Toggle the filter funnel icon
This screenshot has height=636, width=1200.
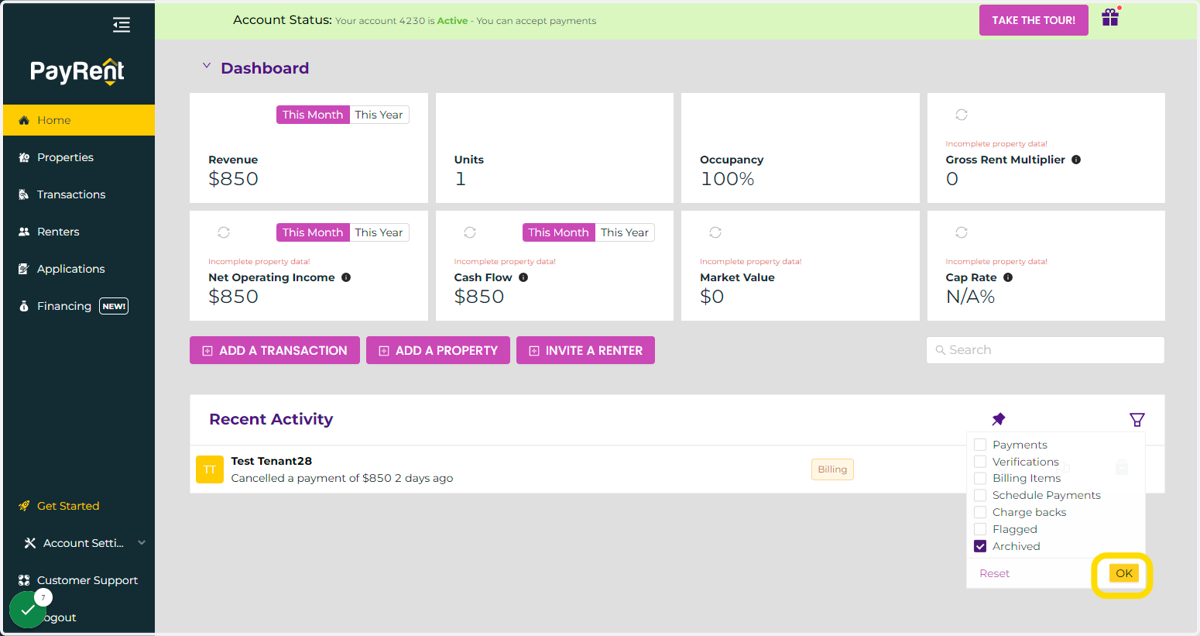click(x=1137, y=419)
